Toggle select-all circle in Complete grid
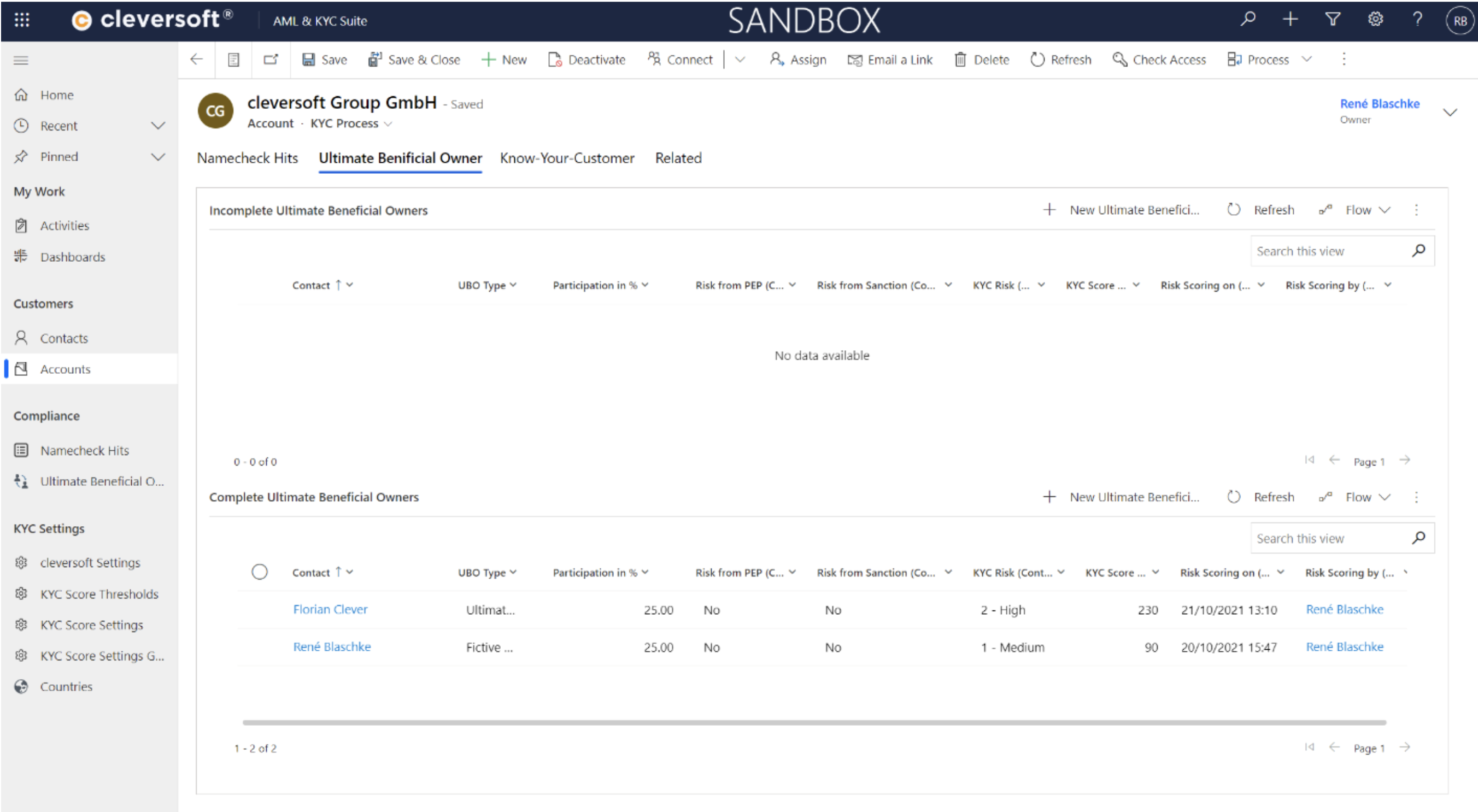Image resolution: width=1478 pixels, height=812 pixels. coord(259,572)
